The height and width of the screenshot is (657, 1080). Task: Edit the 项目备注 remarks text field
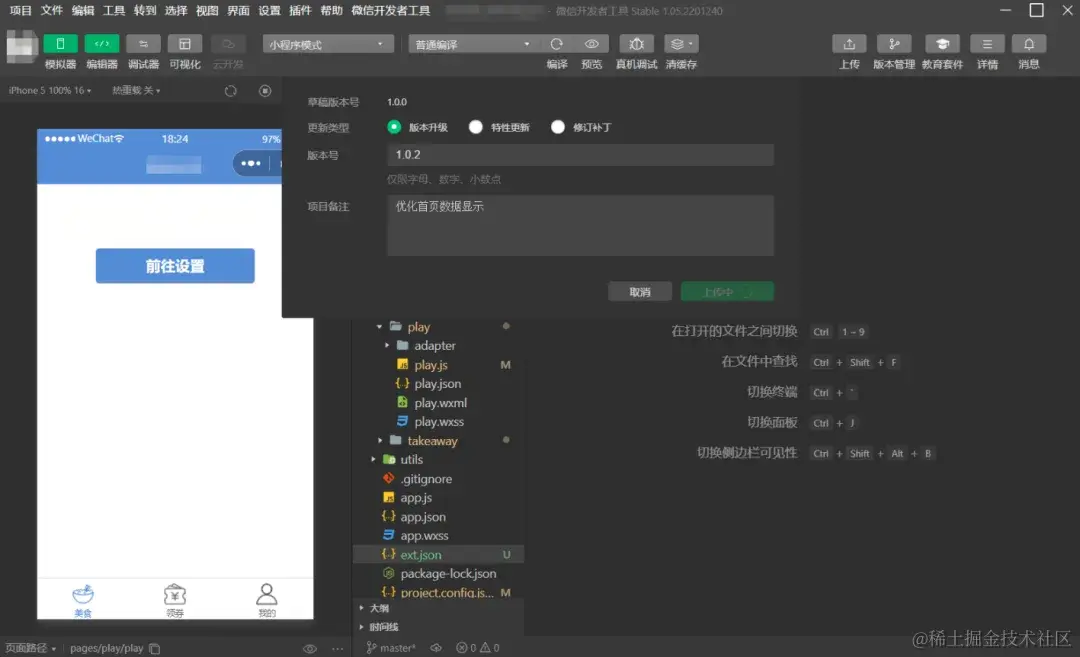coord(580,225)
